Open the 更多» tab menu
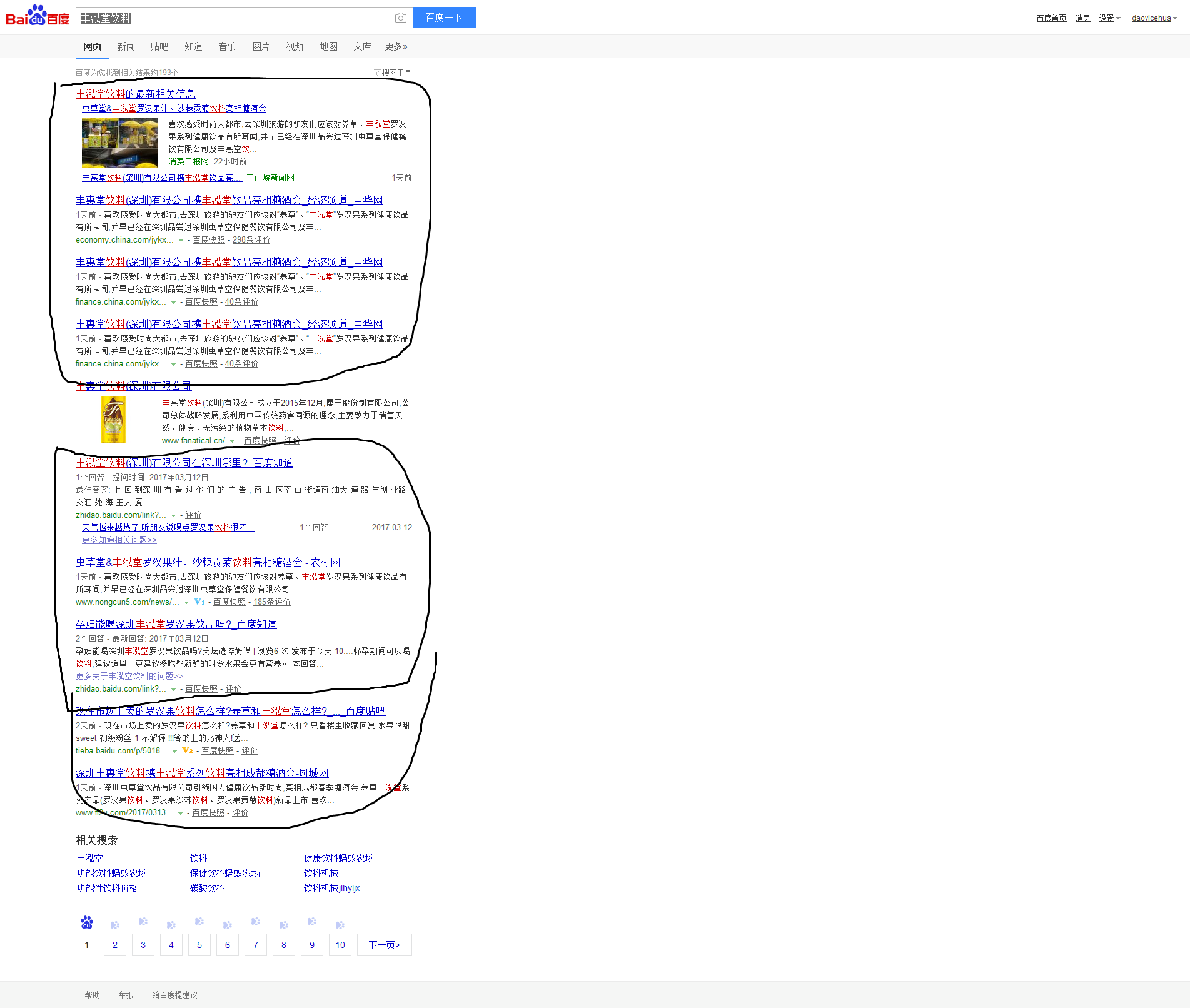The width and height of the screenshot is (1190, 1008). pos(396,46)
